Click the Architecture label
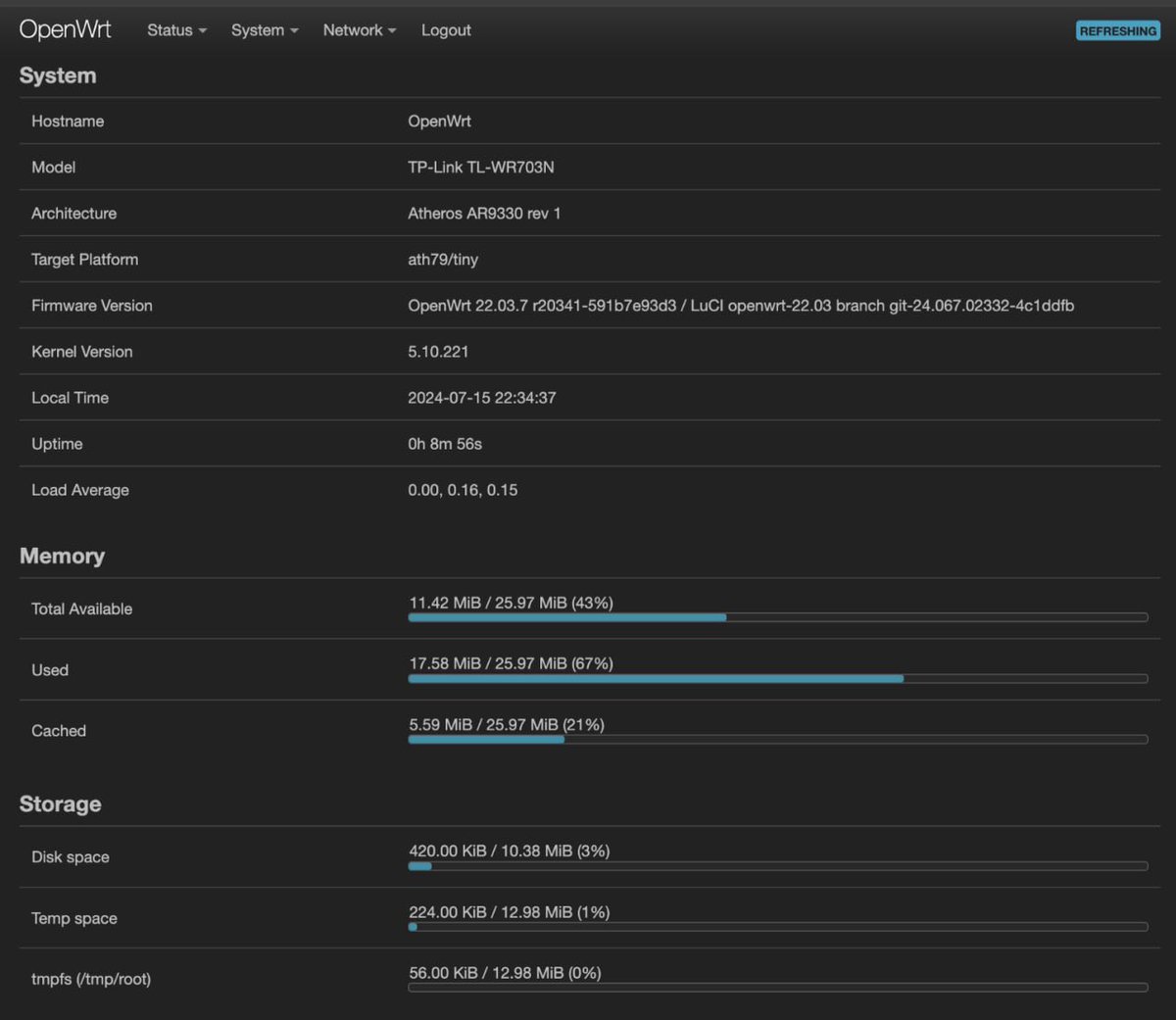This screenshot has width=1176, height=1020. 73,214
